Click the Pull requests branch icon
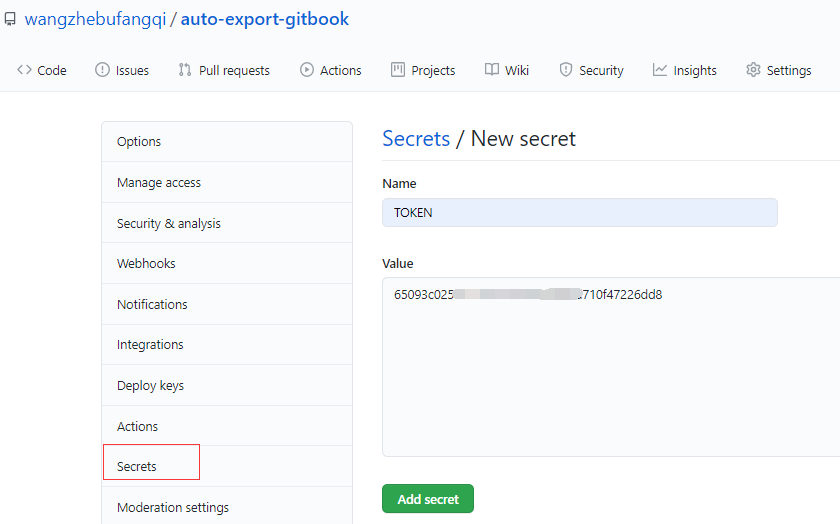 [185, 70]
